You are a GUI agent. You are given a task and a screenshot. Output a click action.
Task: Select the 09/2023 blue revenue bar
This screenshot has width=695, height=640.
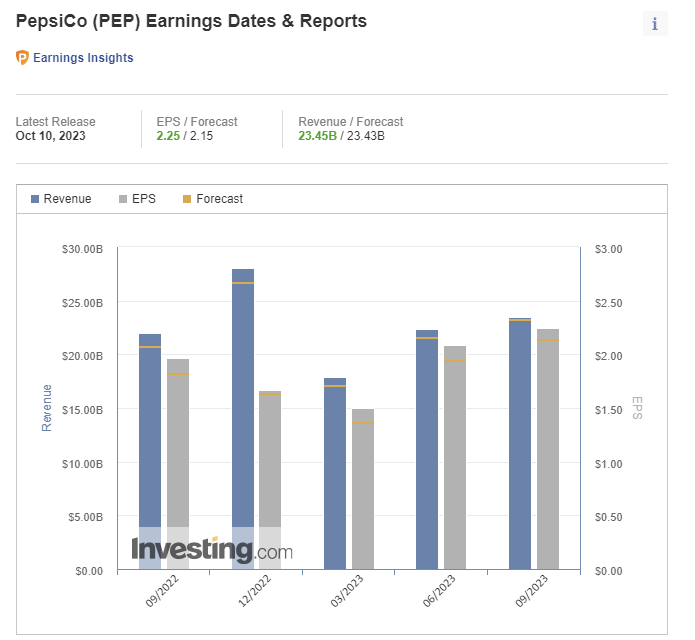tap(520, 444)
